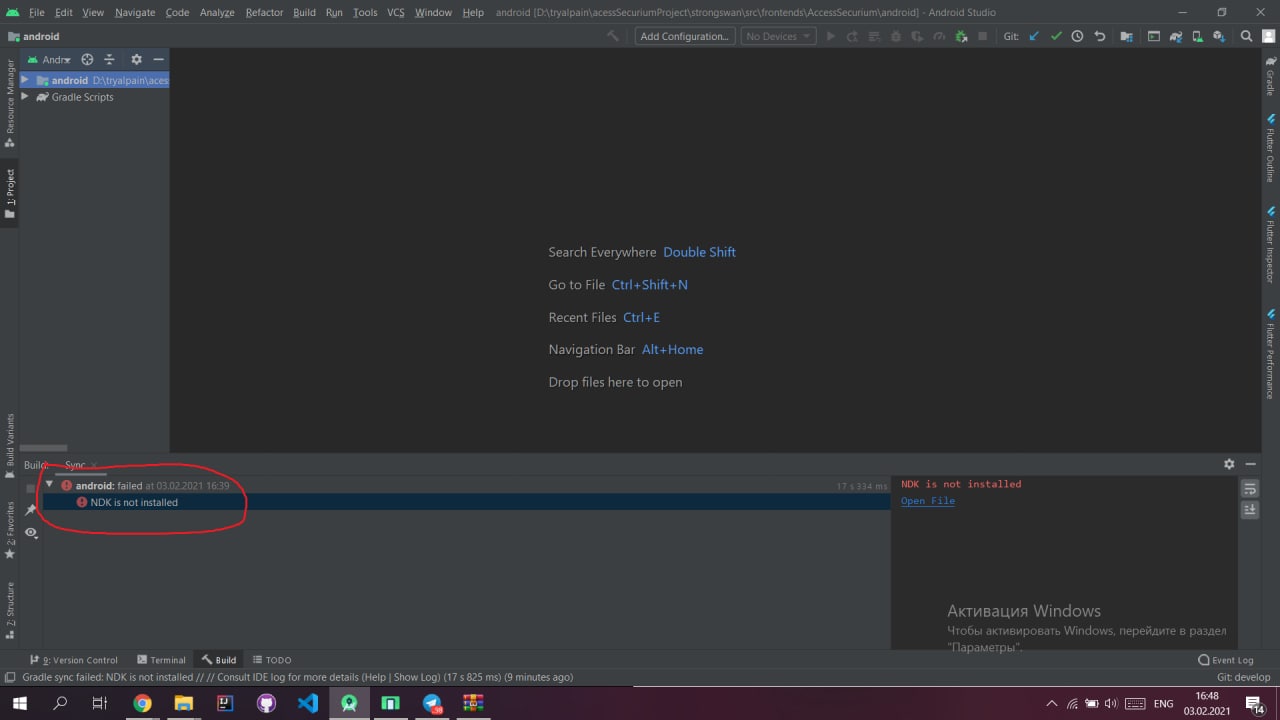Open the run configuration selector
The height and width of the screenshot is (720, 1280).
coord(685,36)
